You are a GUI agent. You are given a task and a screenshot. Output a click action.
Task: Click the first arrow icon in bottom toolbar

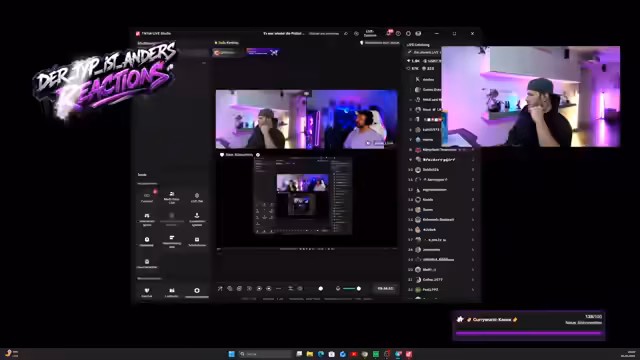220,289
